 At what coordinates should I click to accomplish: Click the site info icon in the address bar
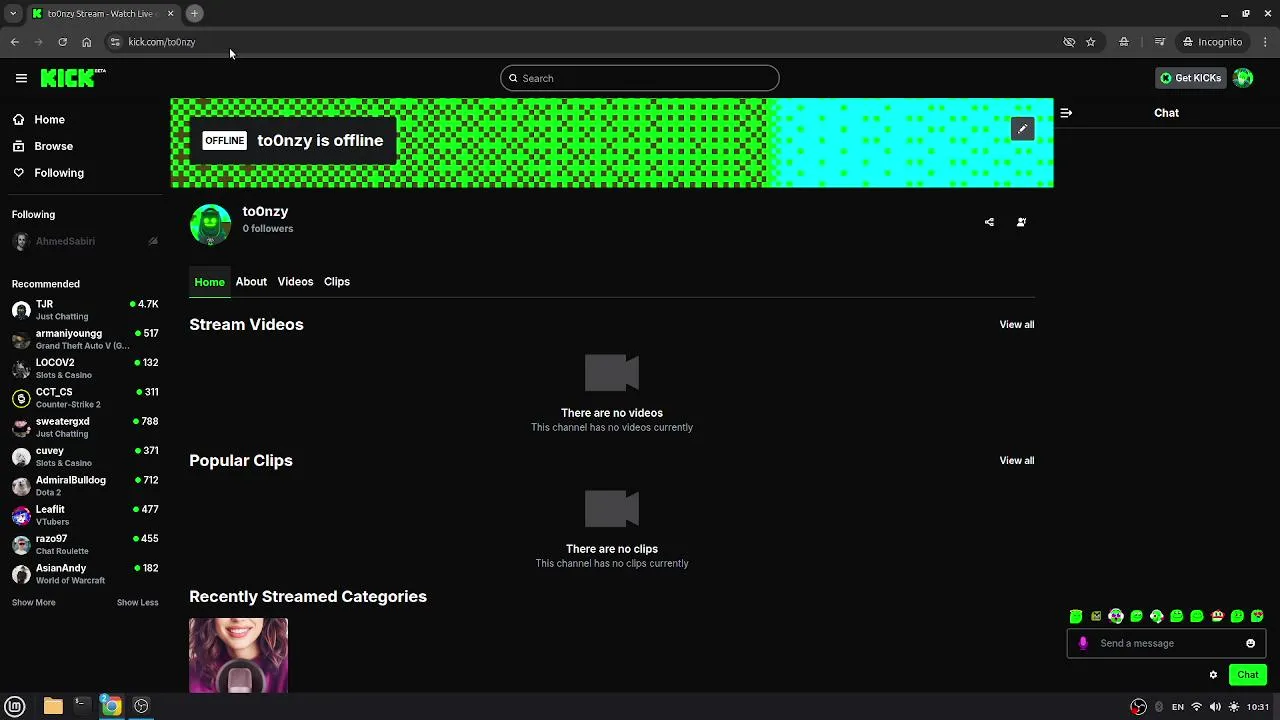click(x=115, y=42)
